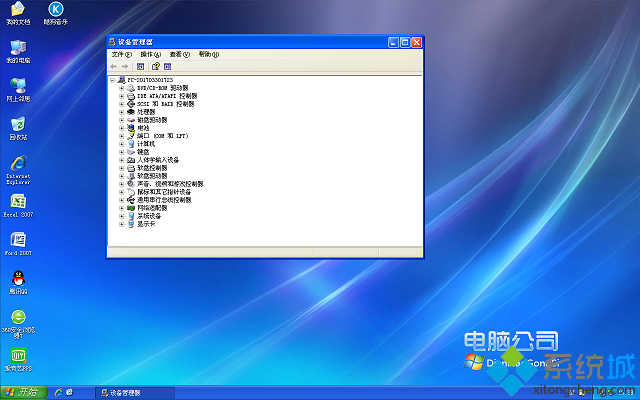The width and height of the screenshot is (640, 400).
Task: Open the Recycle Bin desktop icon
Action: point(18,129)
